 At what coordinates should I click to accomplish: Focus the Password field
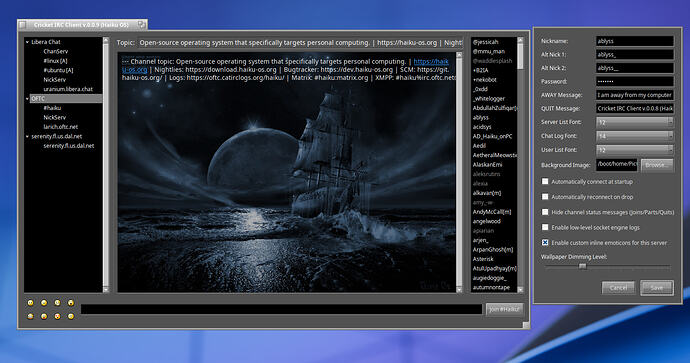(635, 81)
